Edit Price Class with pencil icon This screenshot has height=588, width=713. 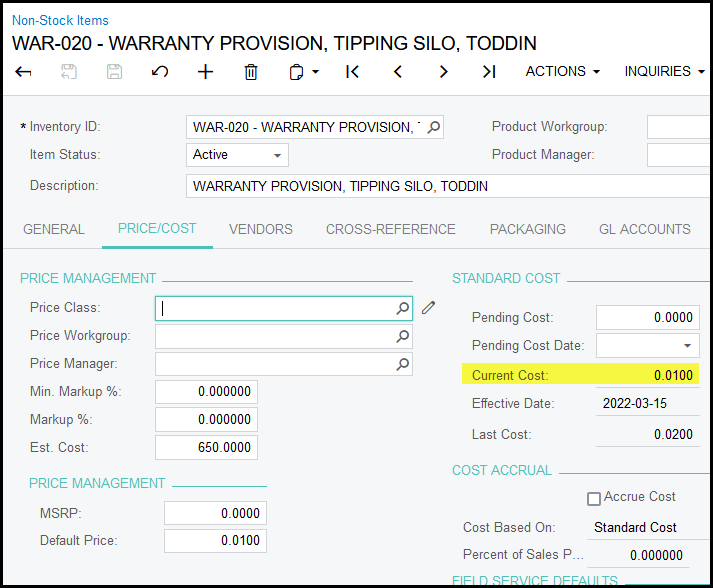[x=428, y=308]
